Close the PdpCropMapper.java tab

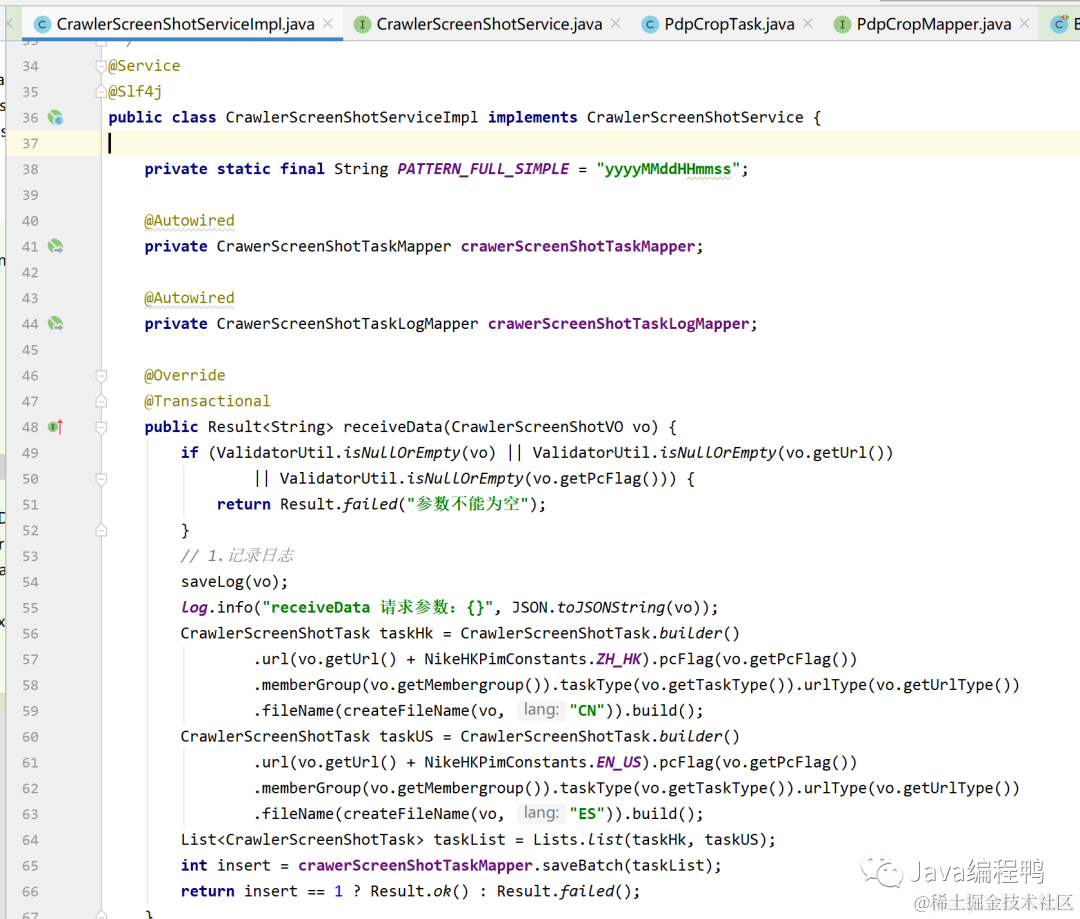click(1025, 23)
